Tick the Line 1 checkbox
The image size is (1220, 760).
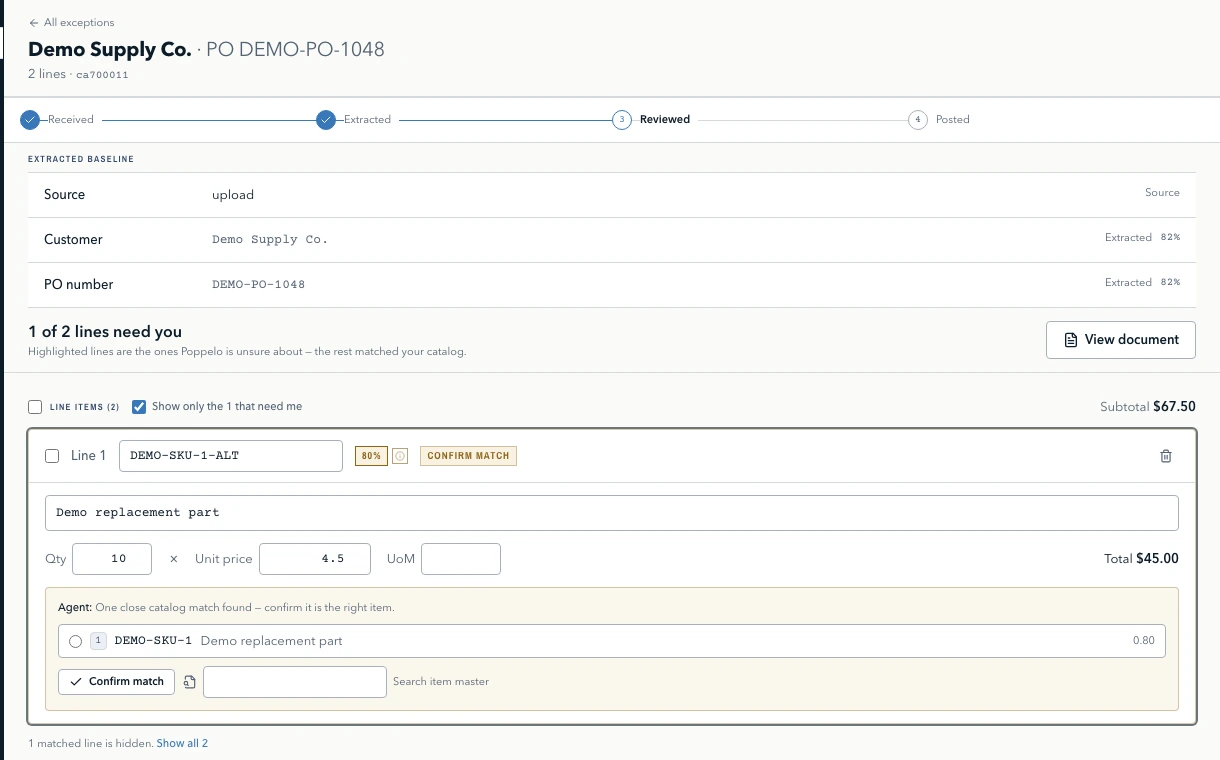[52, 456]
